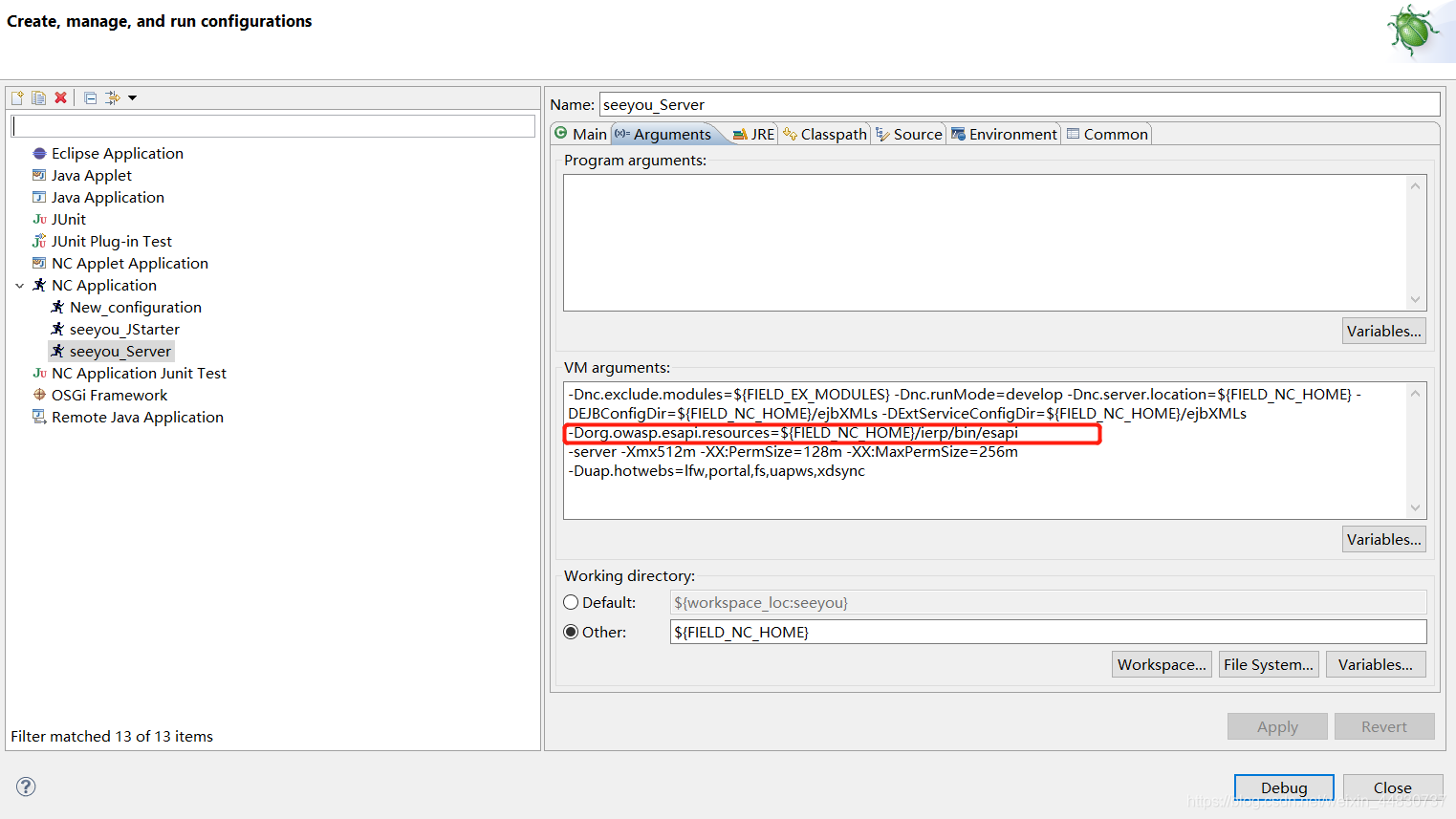Select the JUnit configuration type icon
Image resolution: width=1456 pixels, height=819 pixels.
[43, 219]
